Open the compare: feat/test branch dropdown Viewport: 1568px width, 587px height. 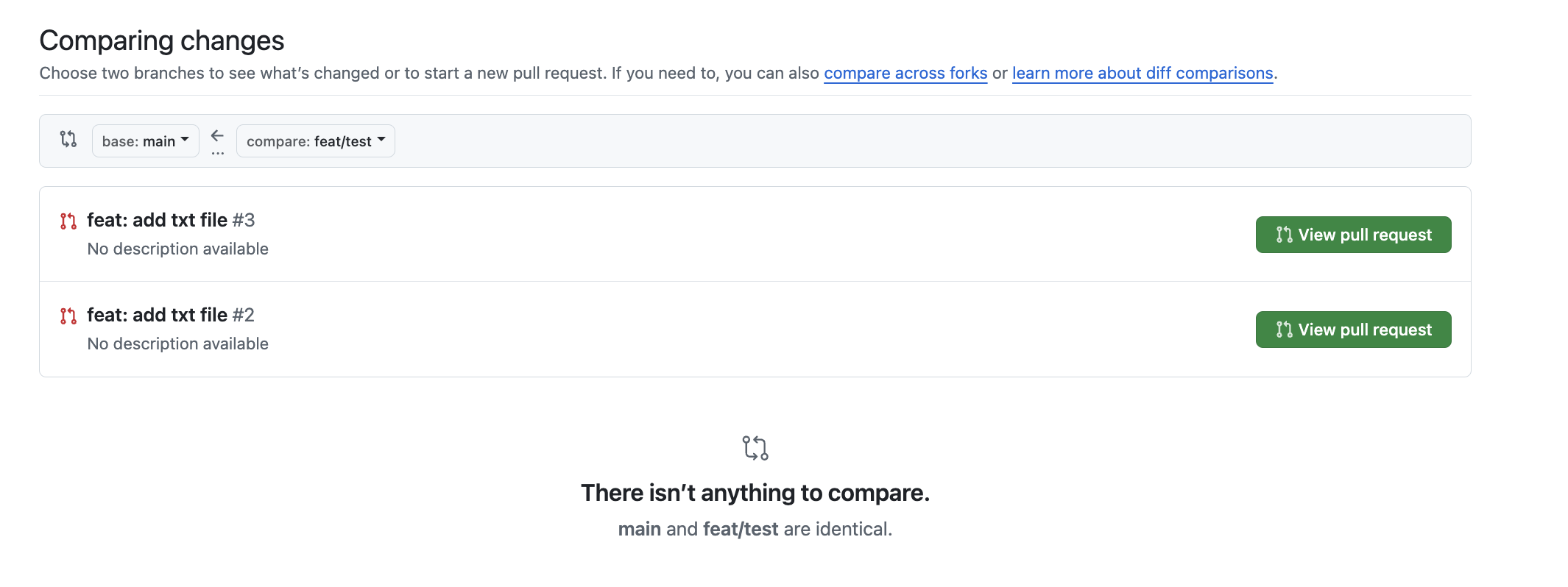pyautogui.click(x=316, y=140)
